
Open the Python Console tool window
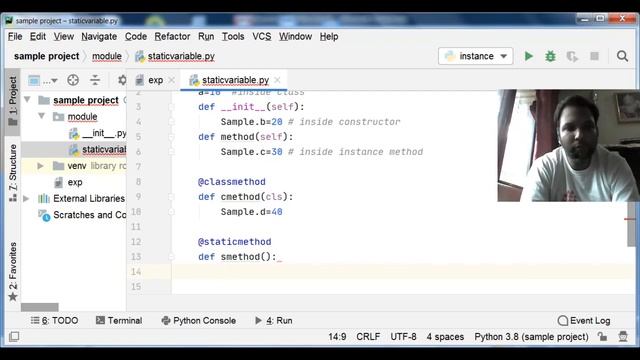coord(199,320)
